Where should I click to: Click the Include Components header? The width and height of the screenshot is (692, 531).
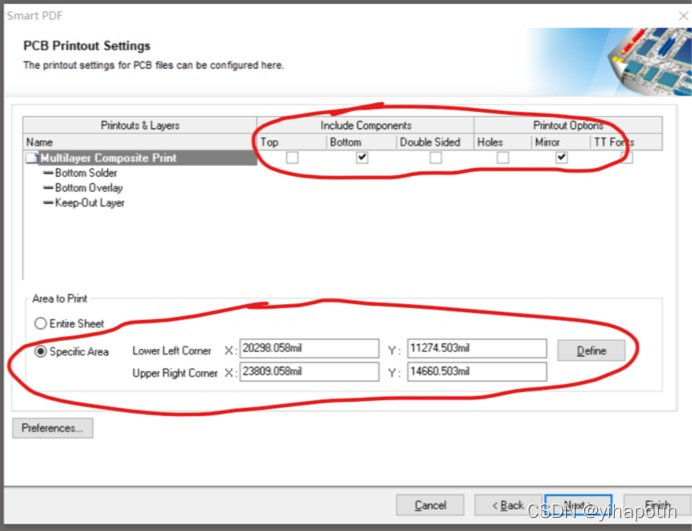(x=365, y=125)
